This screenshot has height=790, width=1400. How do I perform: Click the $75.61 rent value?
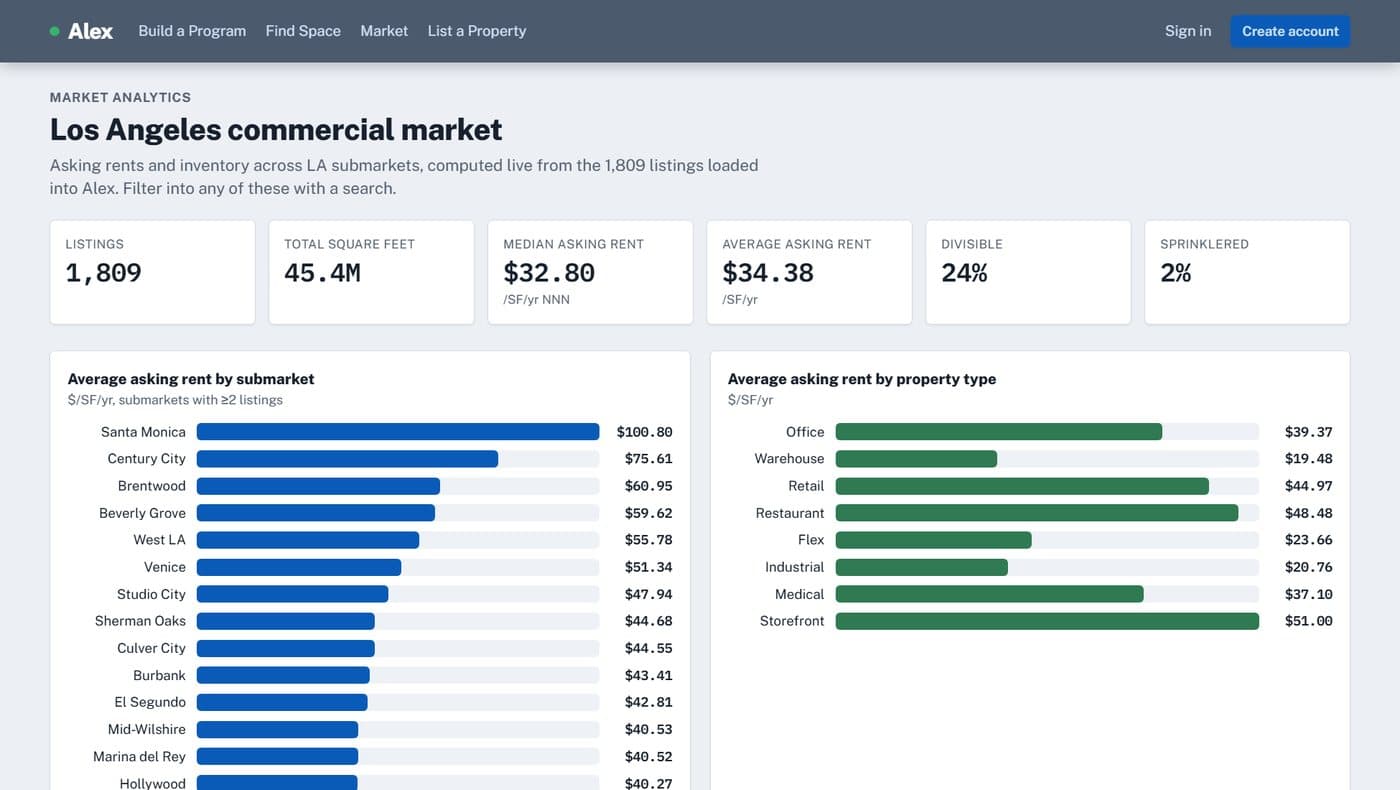(x=648, y=459)
